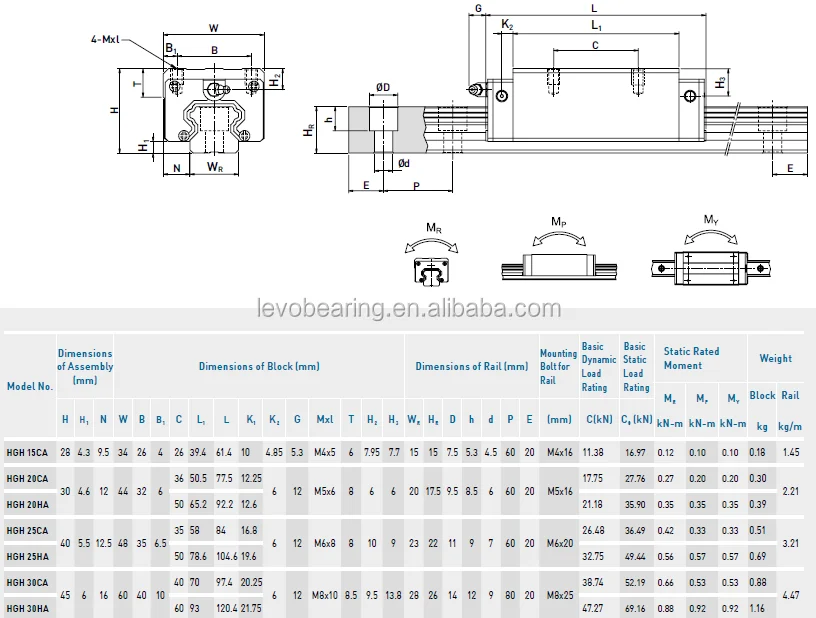Image resolution: width=816 pixels, height=618 pixels.
Task: Select the Dimensions of Block header
Action: [259, 367]
